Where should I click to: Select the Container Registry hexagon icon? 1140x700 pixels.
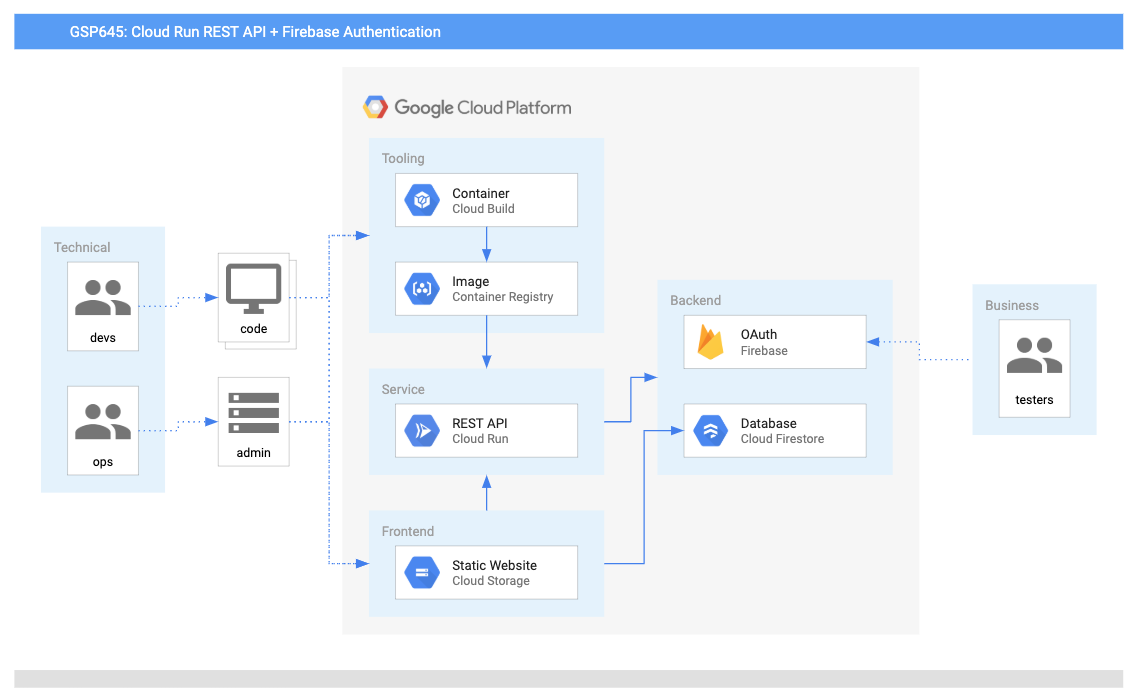422,289
